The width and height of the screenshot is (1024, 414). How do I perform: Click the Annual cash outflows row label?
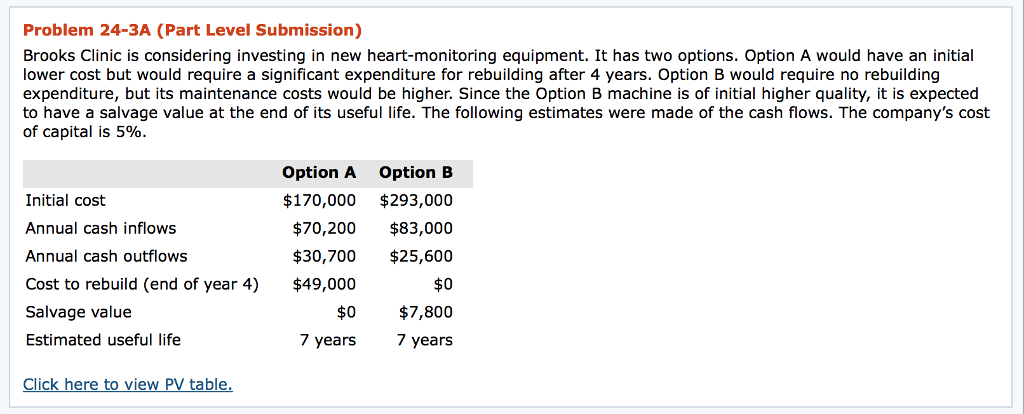pyautogui.click(x=106, y=256)
